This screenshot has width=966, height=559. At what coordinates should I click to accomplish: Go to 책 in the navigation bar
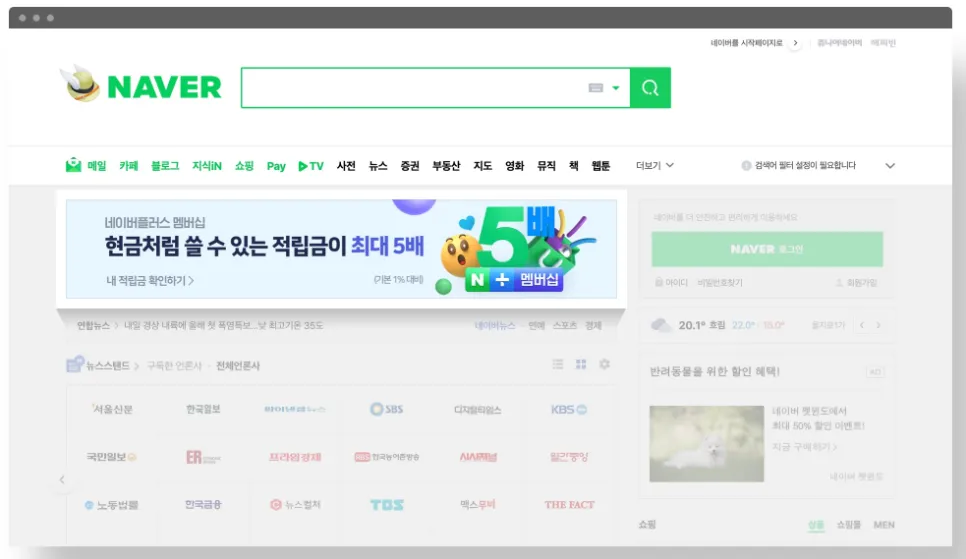click(574, 166)
